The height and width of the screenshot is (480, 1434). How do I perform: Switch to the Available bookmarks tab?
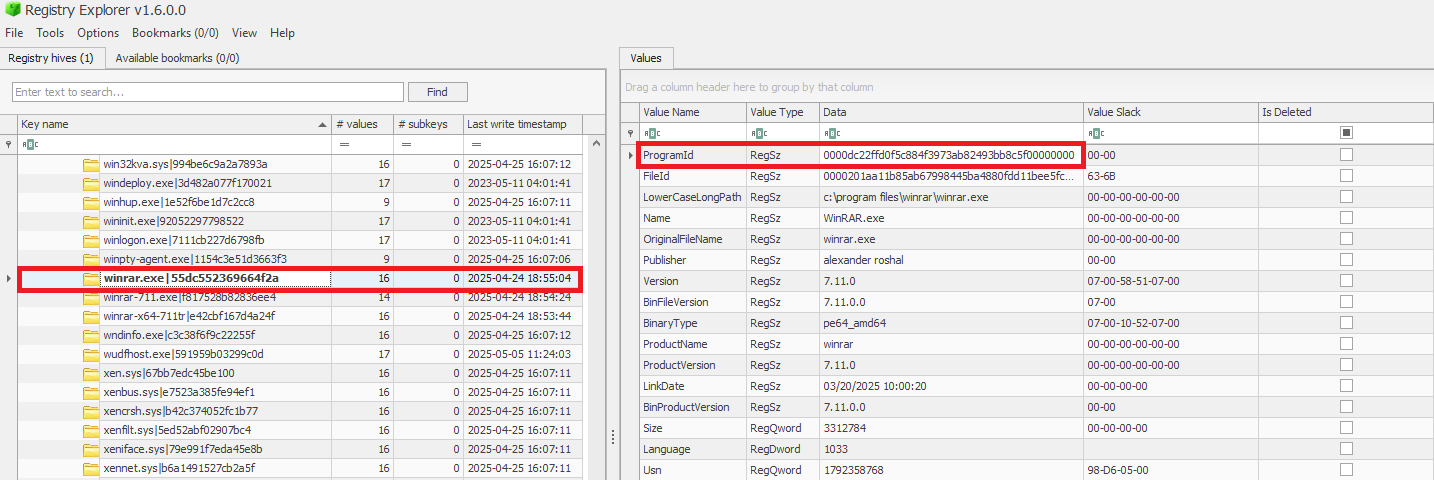click(x=177, y=58)
